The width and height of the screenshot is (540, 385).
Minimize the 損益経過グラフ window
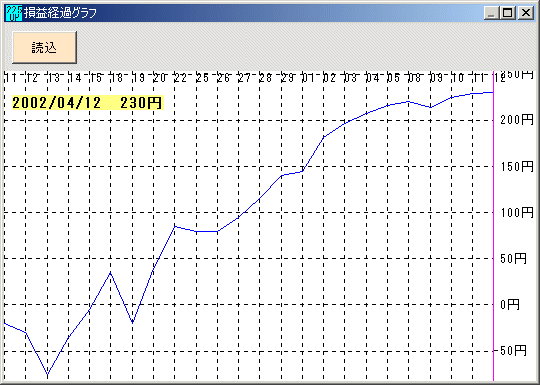click(491, 13)
